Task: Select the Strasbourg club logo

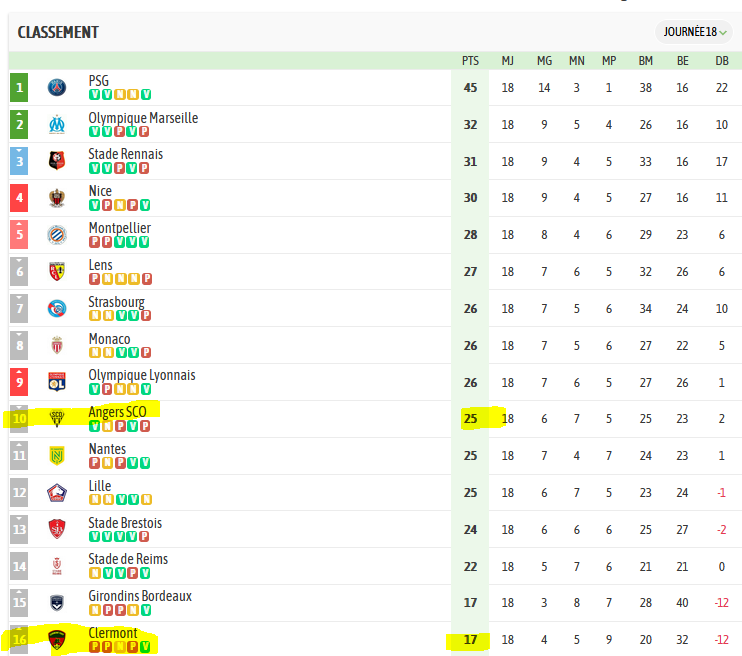Action: 57,309
